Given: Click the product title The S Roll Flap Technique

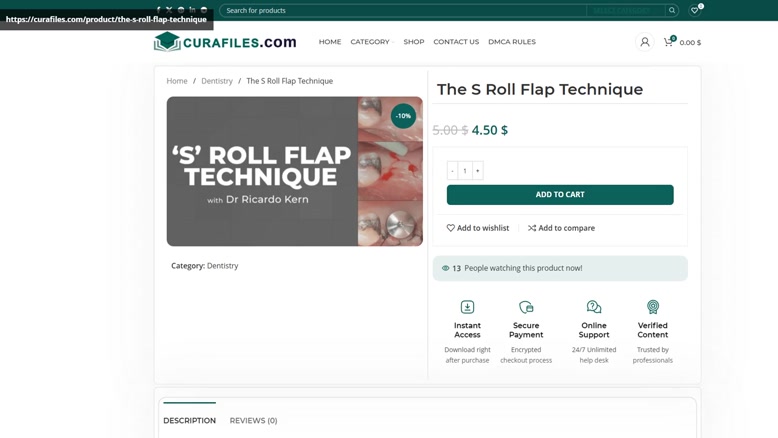Looking at the screenshot, I should point(540,89).
